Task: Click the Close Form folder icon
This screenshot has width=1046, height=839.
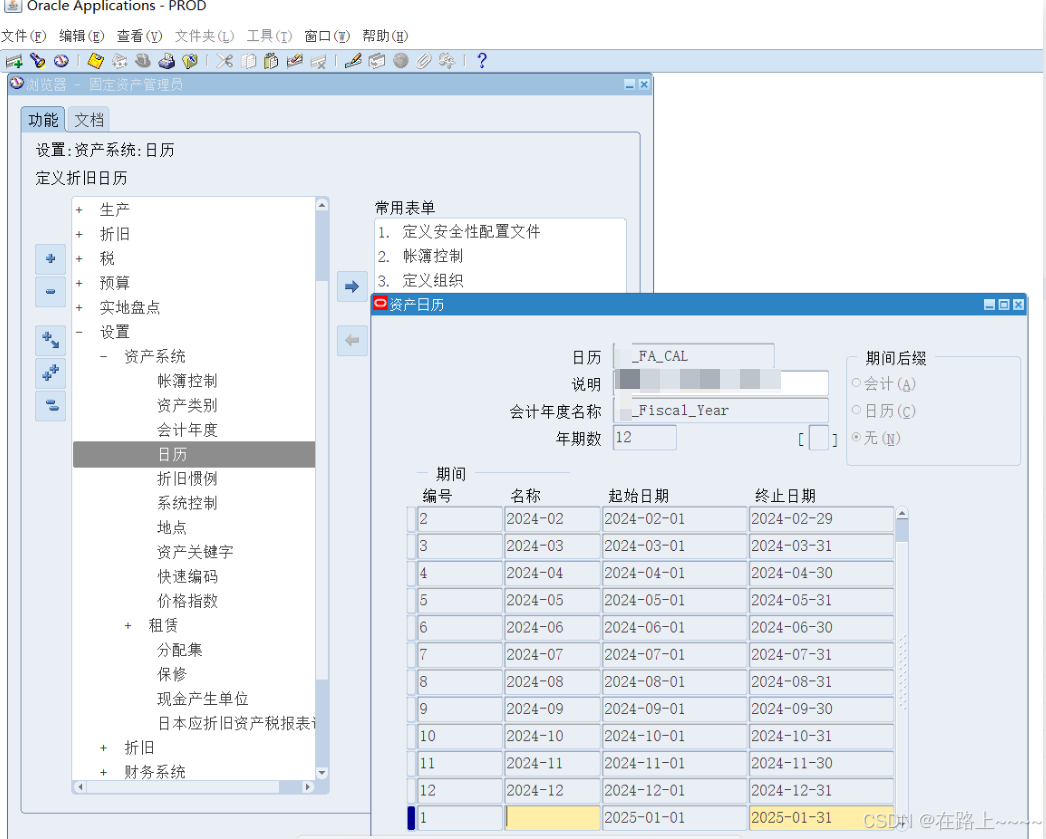Action: coord(190,61)
